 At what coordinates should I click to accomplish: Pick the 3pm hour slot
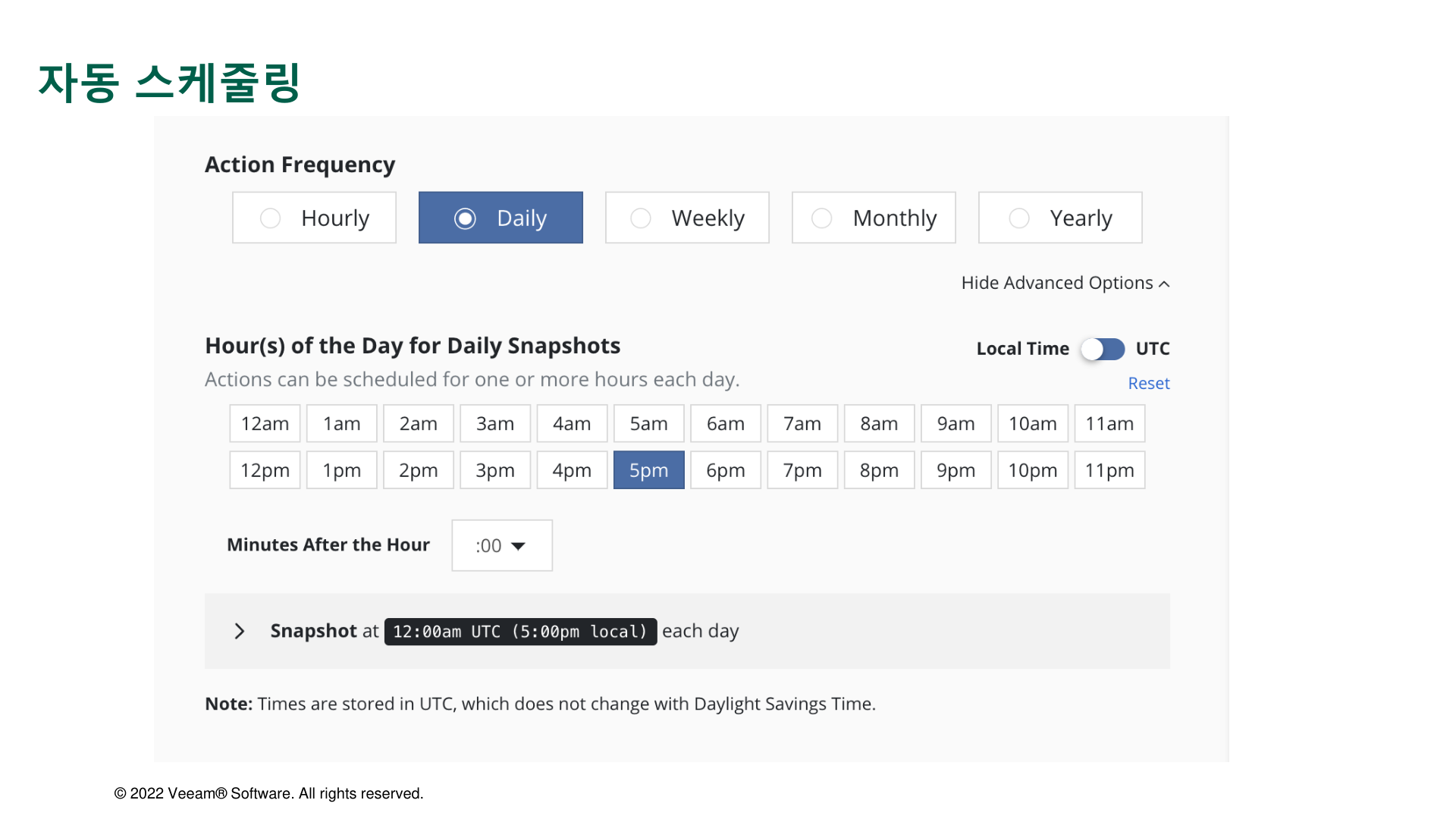click(x=494, y=470)
